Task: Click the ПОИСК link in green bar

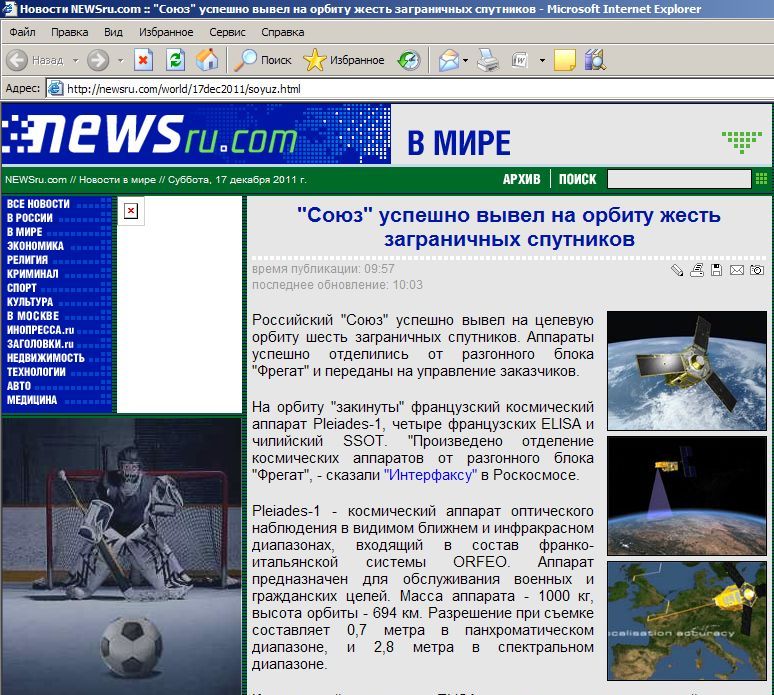Action: pos(577,179)
